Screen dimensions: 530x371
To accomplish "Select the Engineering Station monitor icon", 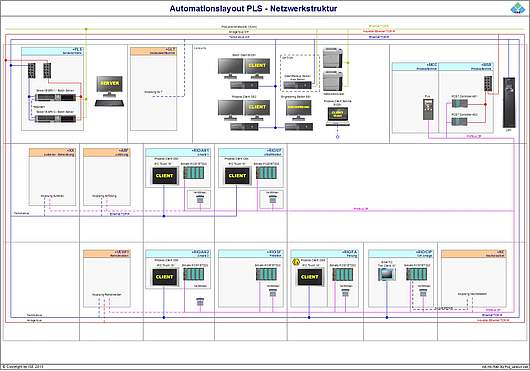I will [x=298, y=110].
